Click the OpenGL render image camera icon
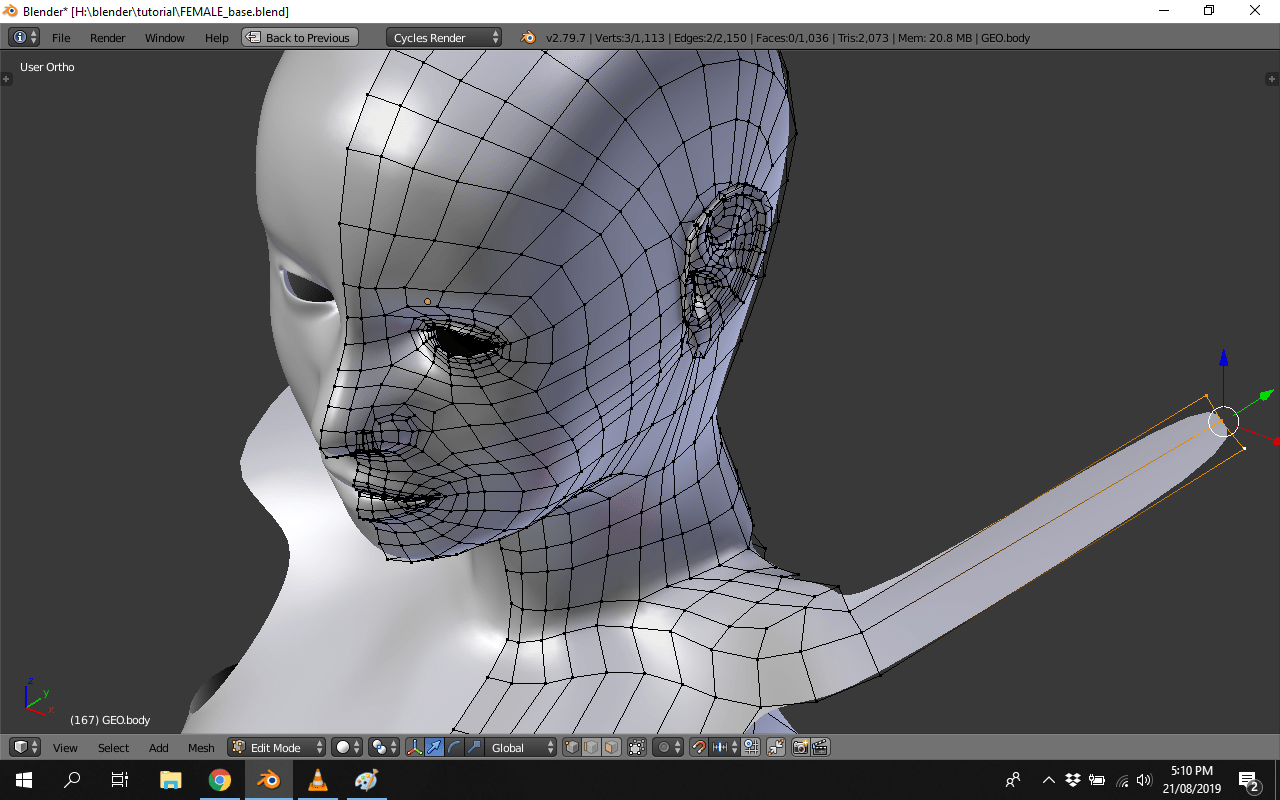 click(x=800, y=747)
